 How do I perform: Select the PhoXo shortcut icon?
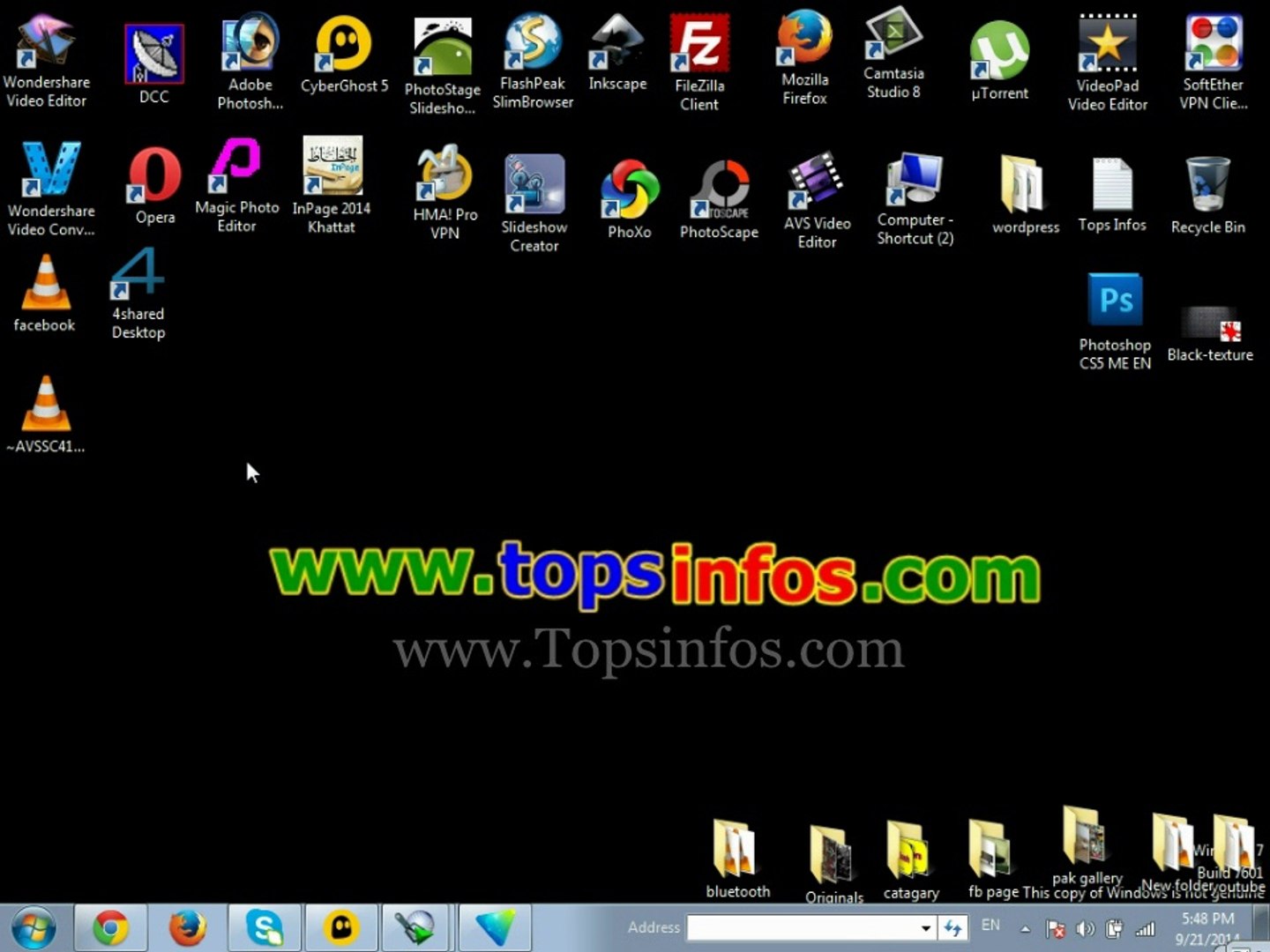point(630,199)
